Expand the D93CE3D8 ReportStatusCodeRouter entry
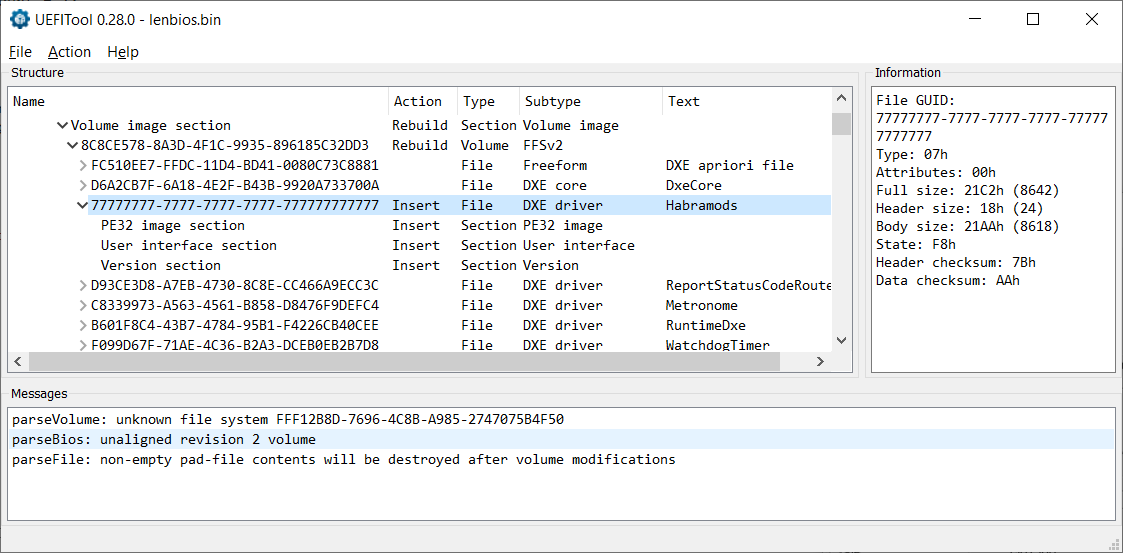1123x553 pixels. (x=82, y=286)
